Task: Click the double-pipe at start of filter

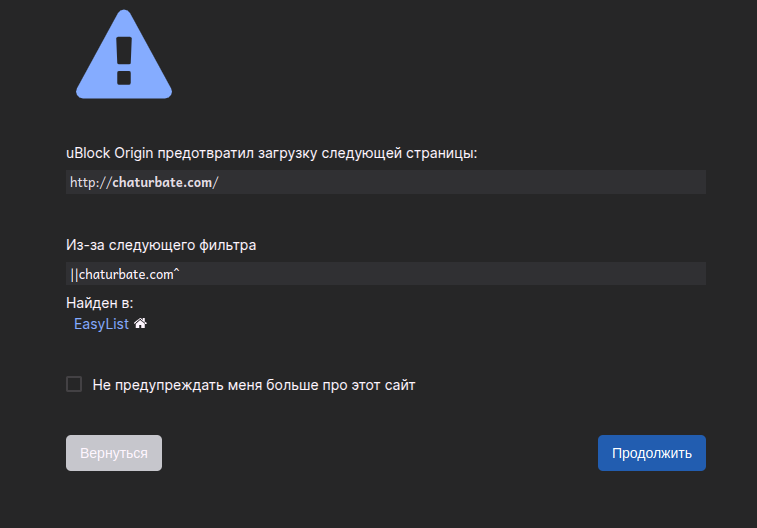Action: (x=74, y=275)
